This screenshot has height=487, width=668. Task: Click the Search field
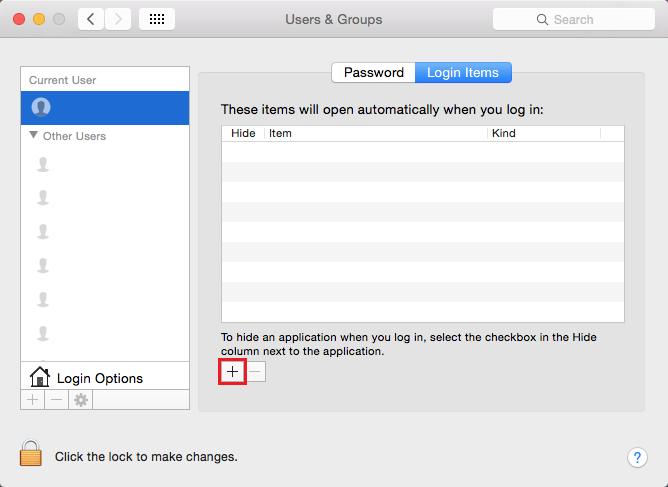point(573,19)
